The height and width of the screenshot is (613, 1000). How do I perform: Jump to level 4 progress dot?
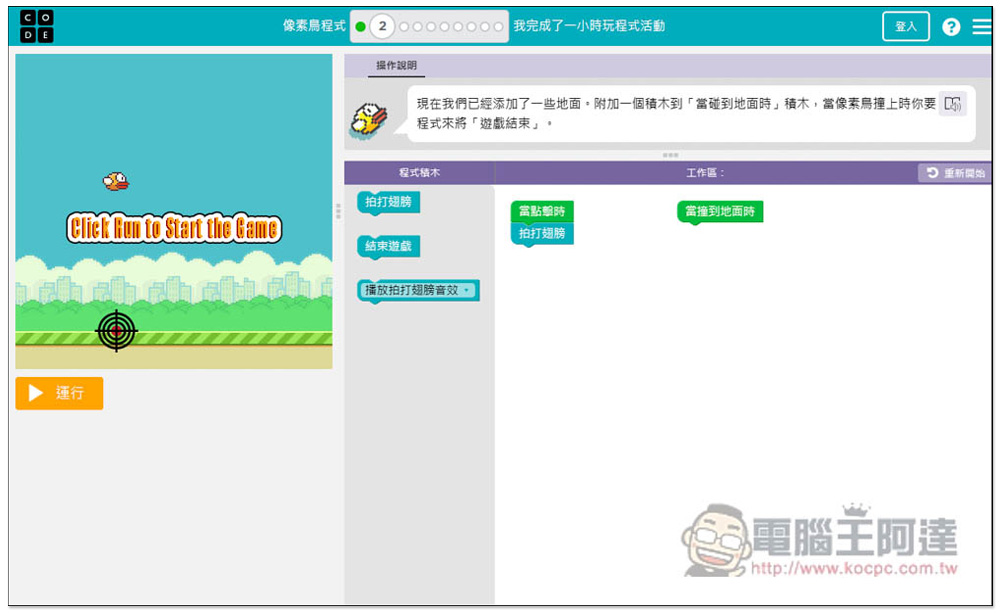tap(417, 27)
